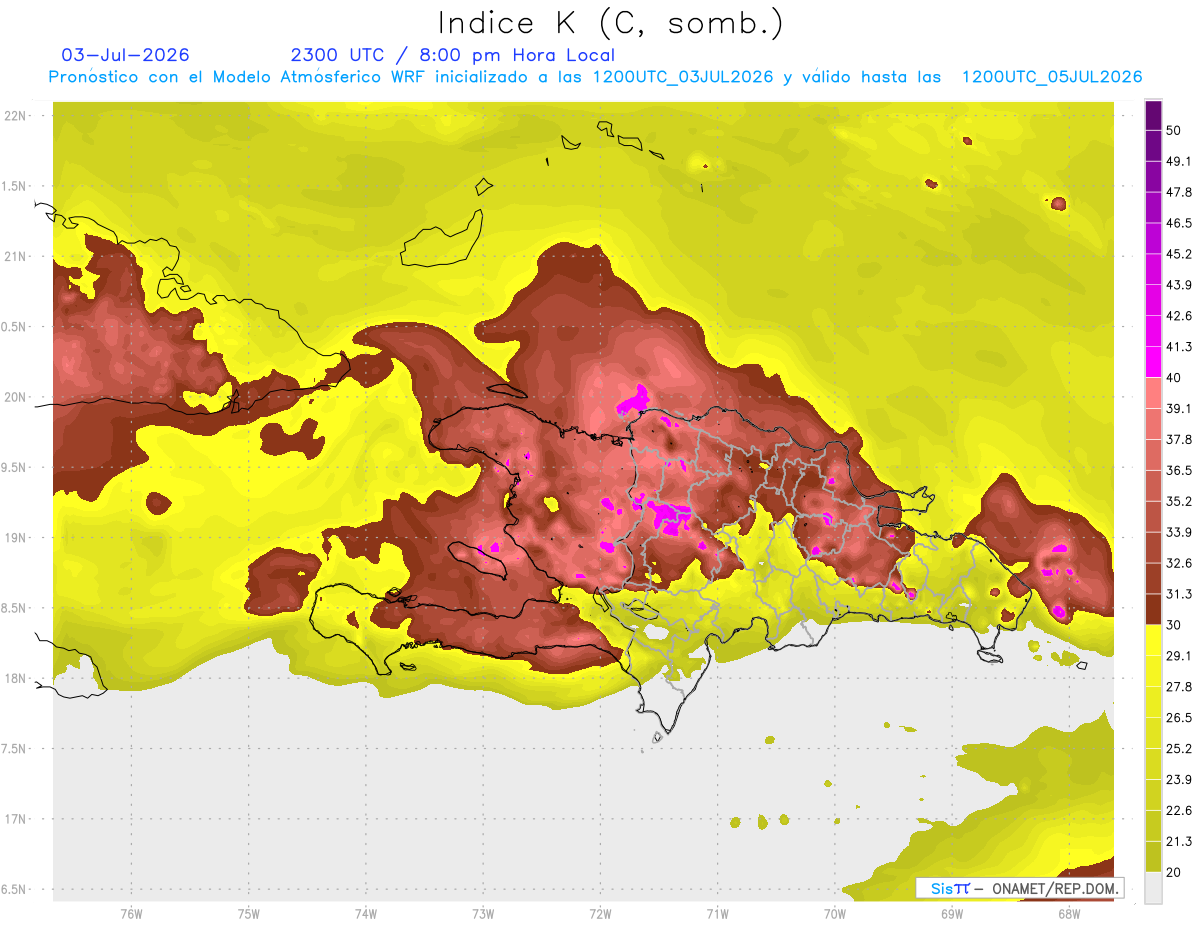Click the "46.5" color scale value
The width and height of the screenshot is (1200, 927).
(x=1179, y=222)
